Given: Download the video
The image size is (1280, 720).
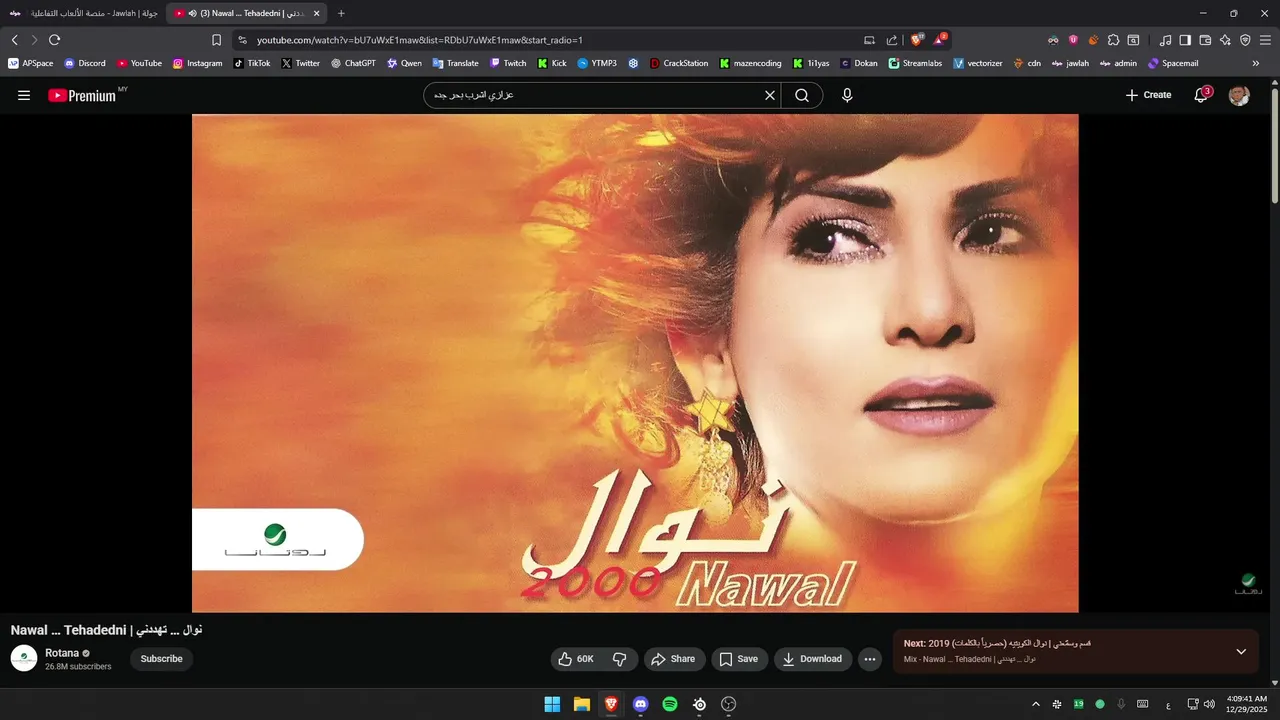Looking at the screenshot, I should pyautogui.click(x=813, y=659).
